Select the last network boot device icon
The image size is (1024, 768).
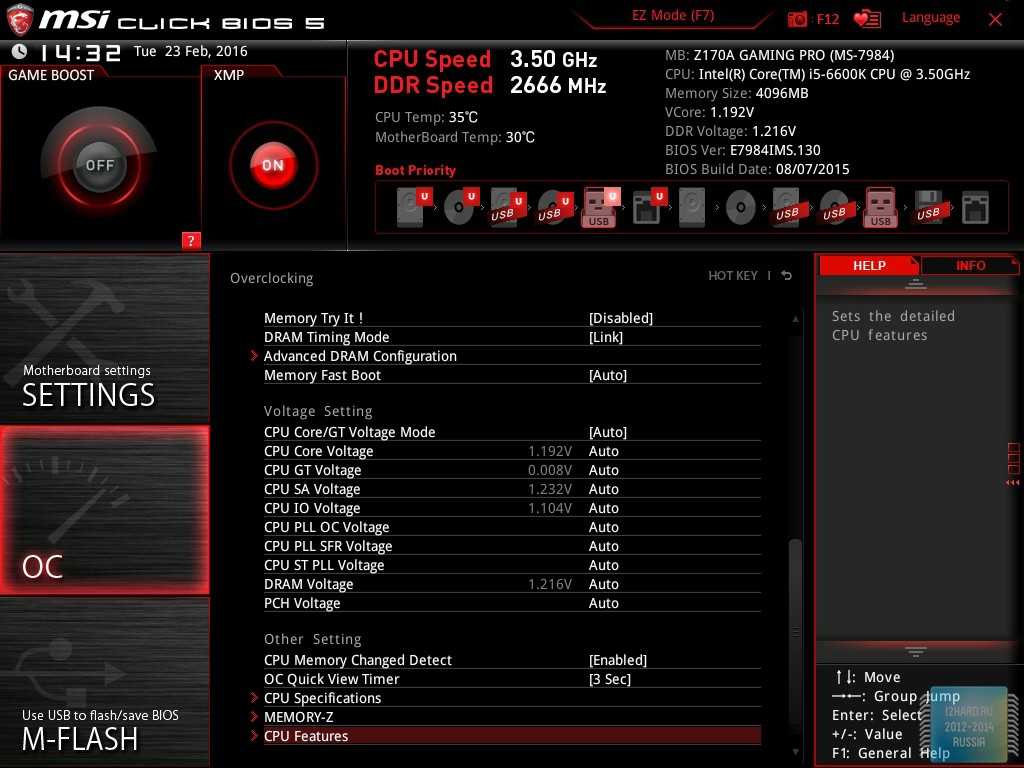point(975,207)
